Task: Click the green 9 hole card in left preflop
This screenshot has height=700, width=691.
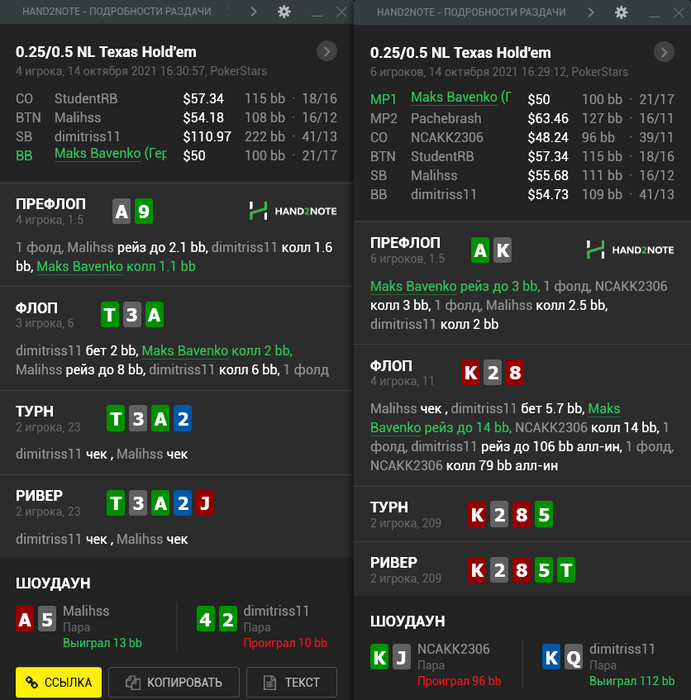Action: click(144, 211)
